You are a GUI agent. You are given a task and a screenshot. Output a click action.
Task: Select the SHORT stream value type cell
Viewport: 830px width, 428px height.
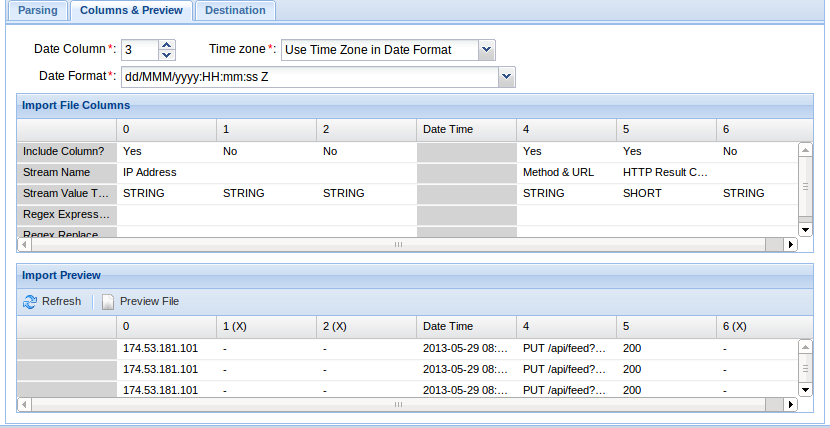(x=665, y=193)
